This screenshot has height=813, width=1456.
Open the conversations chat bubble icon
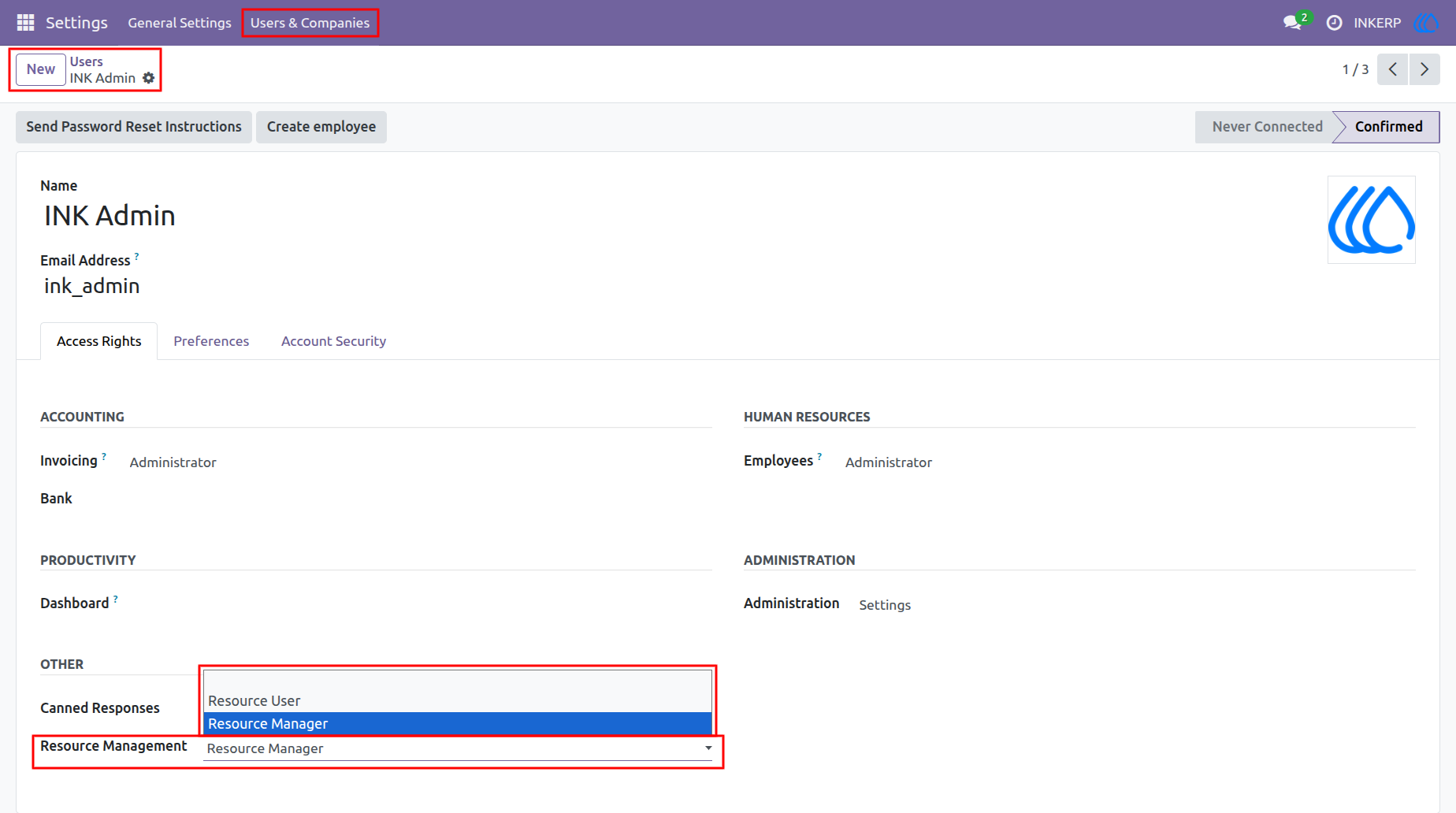(1292, 23)
